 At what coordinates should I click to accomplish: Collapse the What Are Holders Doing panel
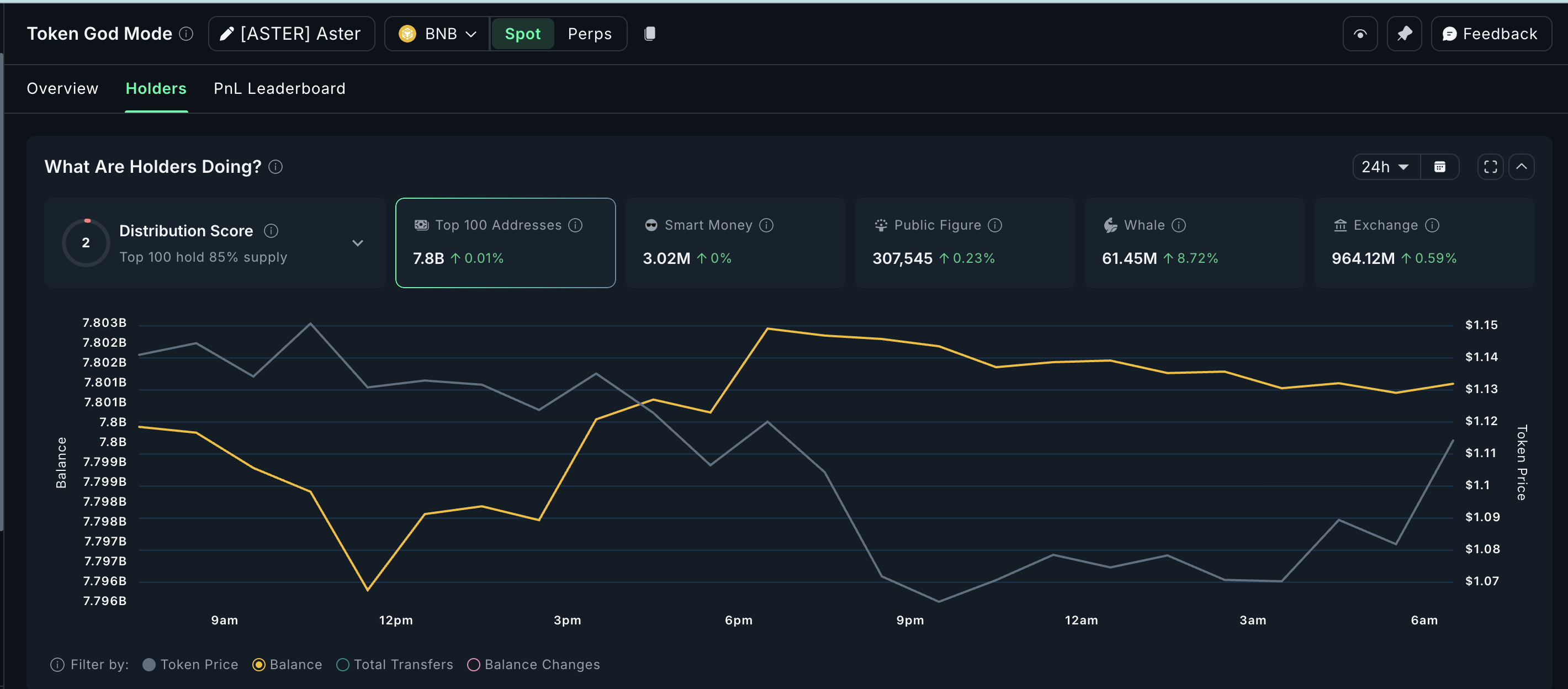(1522, 166)
